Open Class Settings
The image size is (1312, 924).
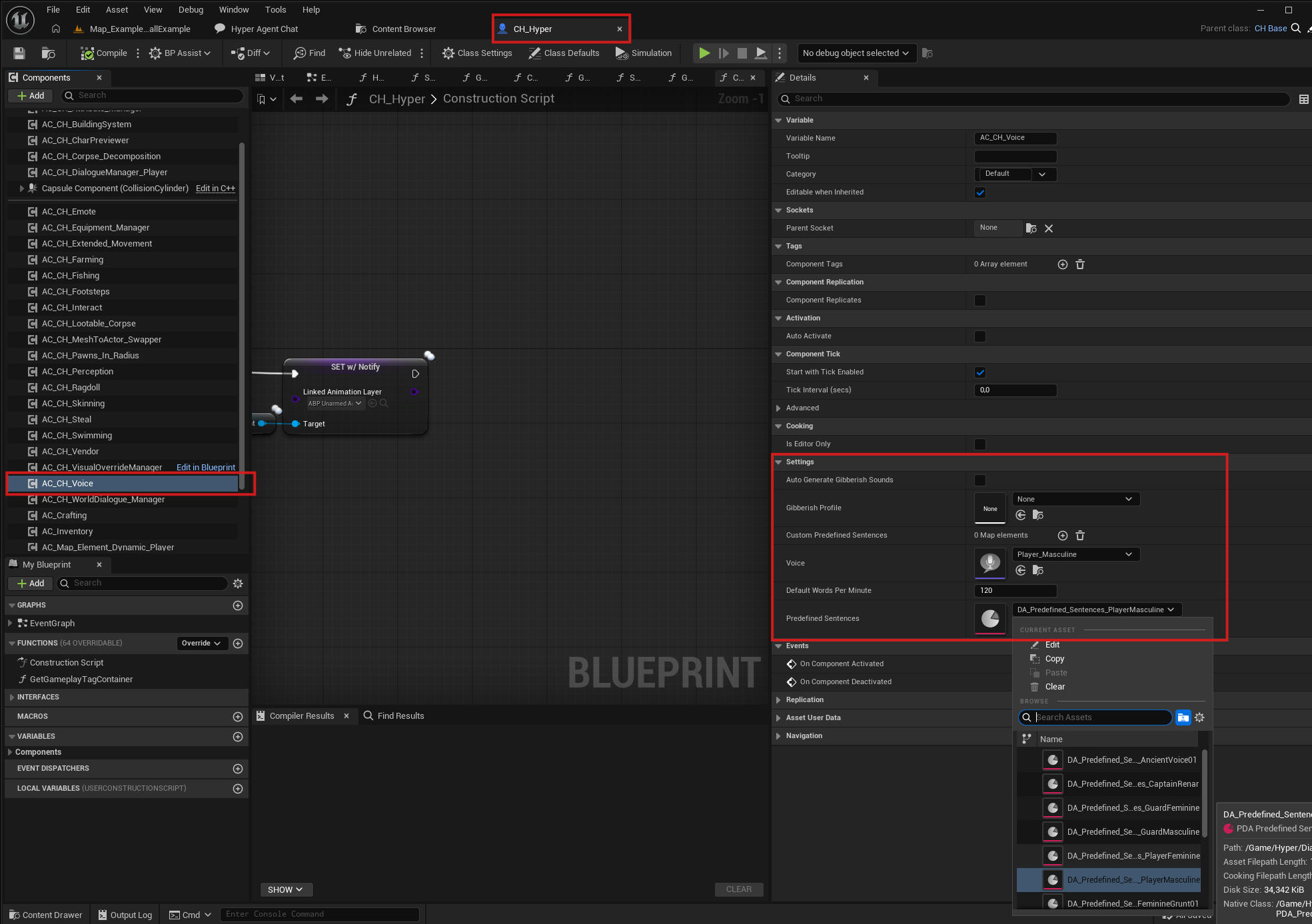477,53
